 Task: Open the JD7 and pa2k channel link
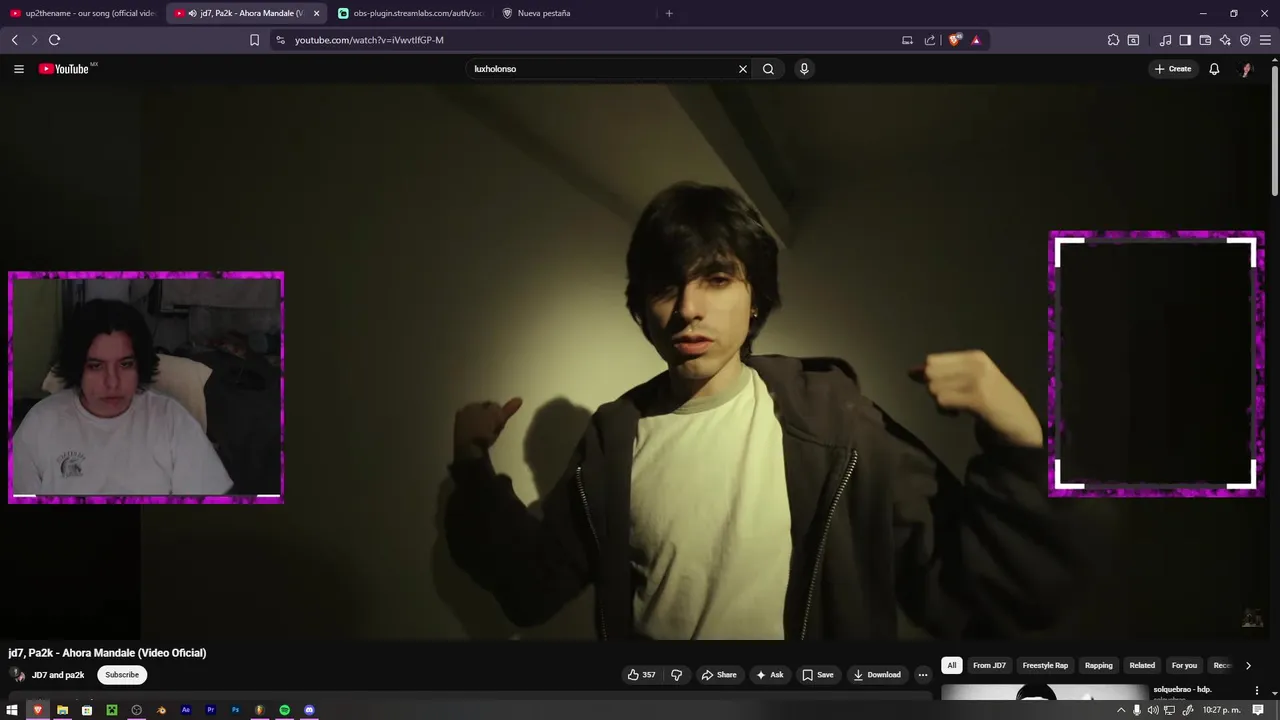(58, 675)
